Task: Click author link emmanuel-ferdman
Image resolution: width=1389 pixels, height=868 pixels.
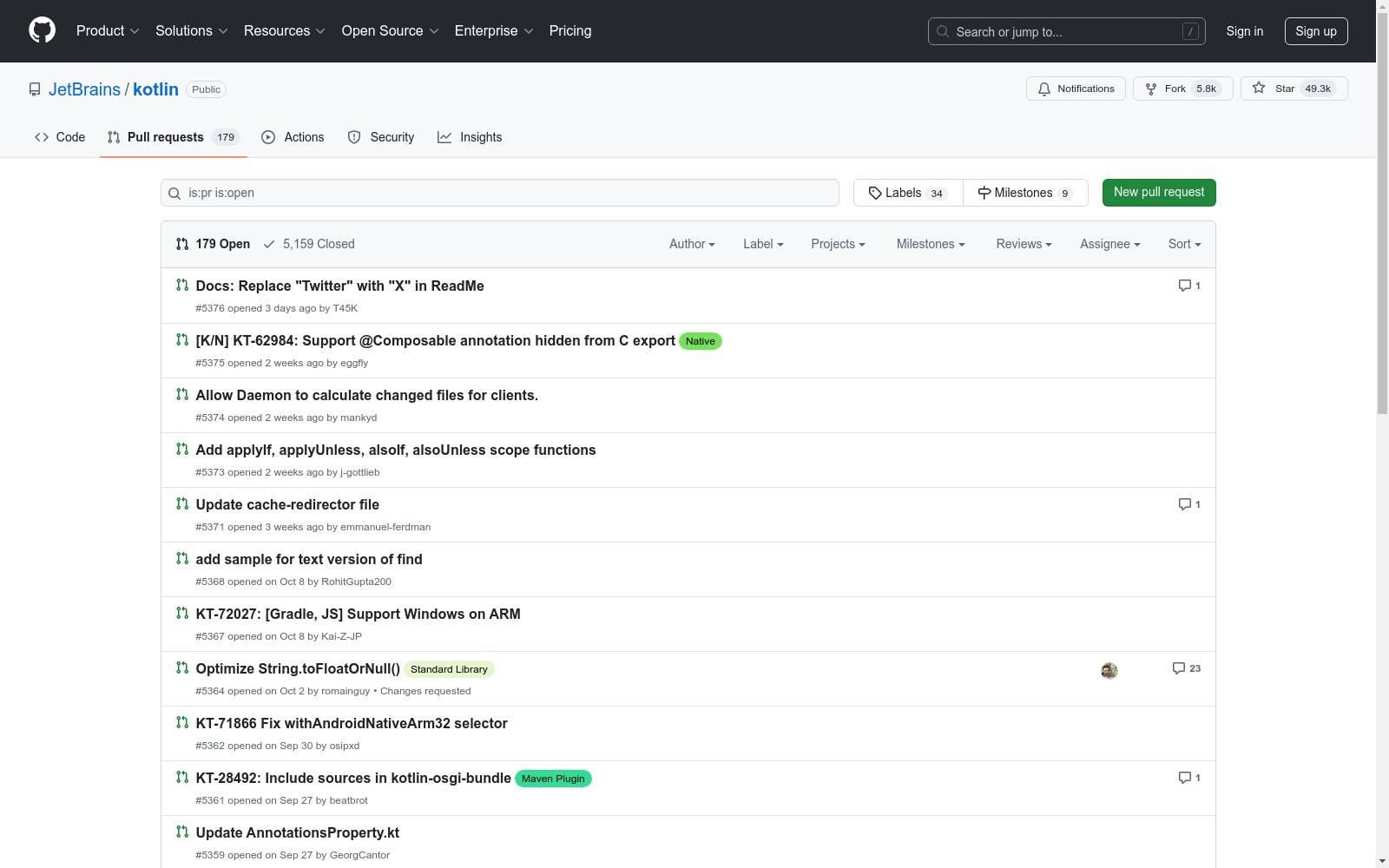Action: [385, 527]
